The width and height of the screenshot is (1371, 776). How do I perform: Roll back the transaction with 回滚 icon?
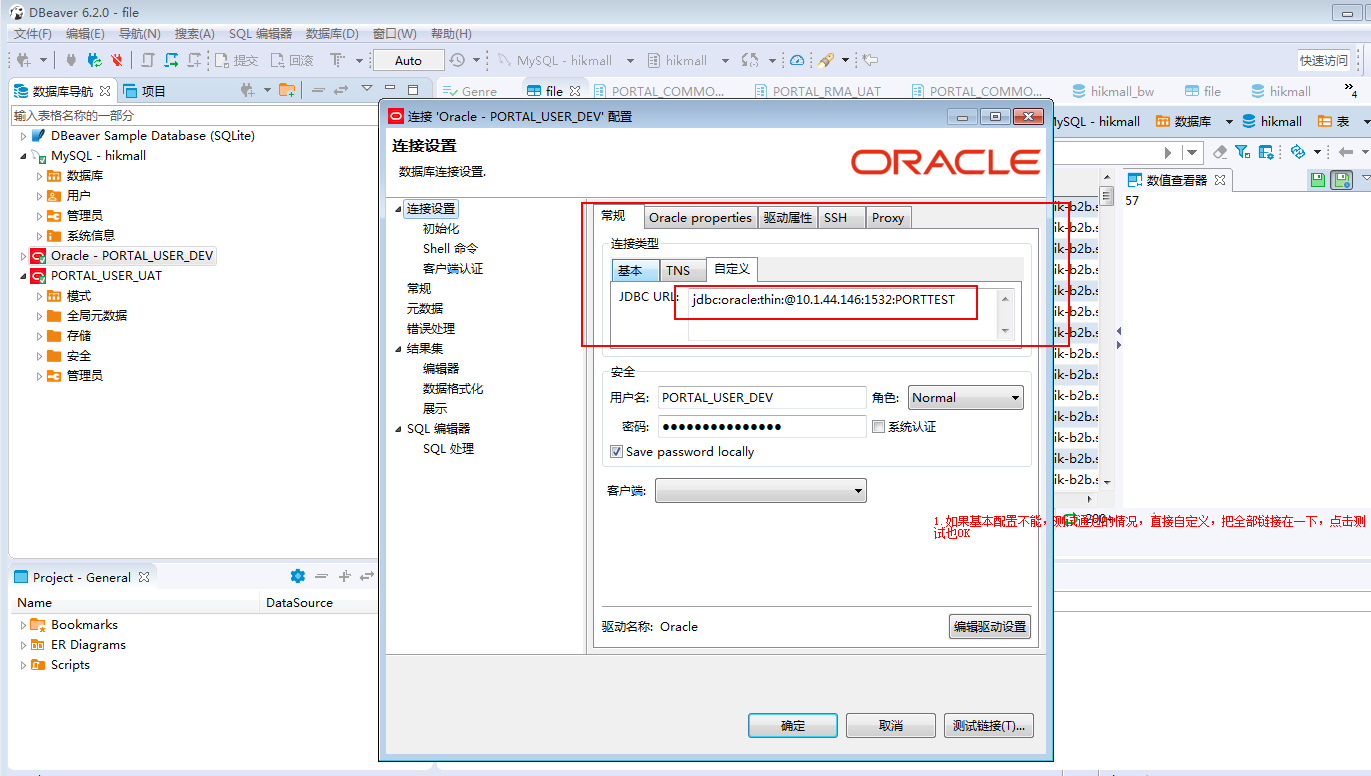pyautogui.click(x=296, y=60)
